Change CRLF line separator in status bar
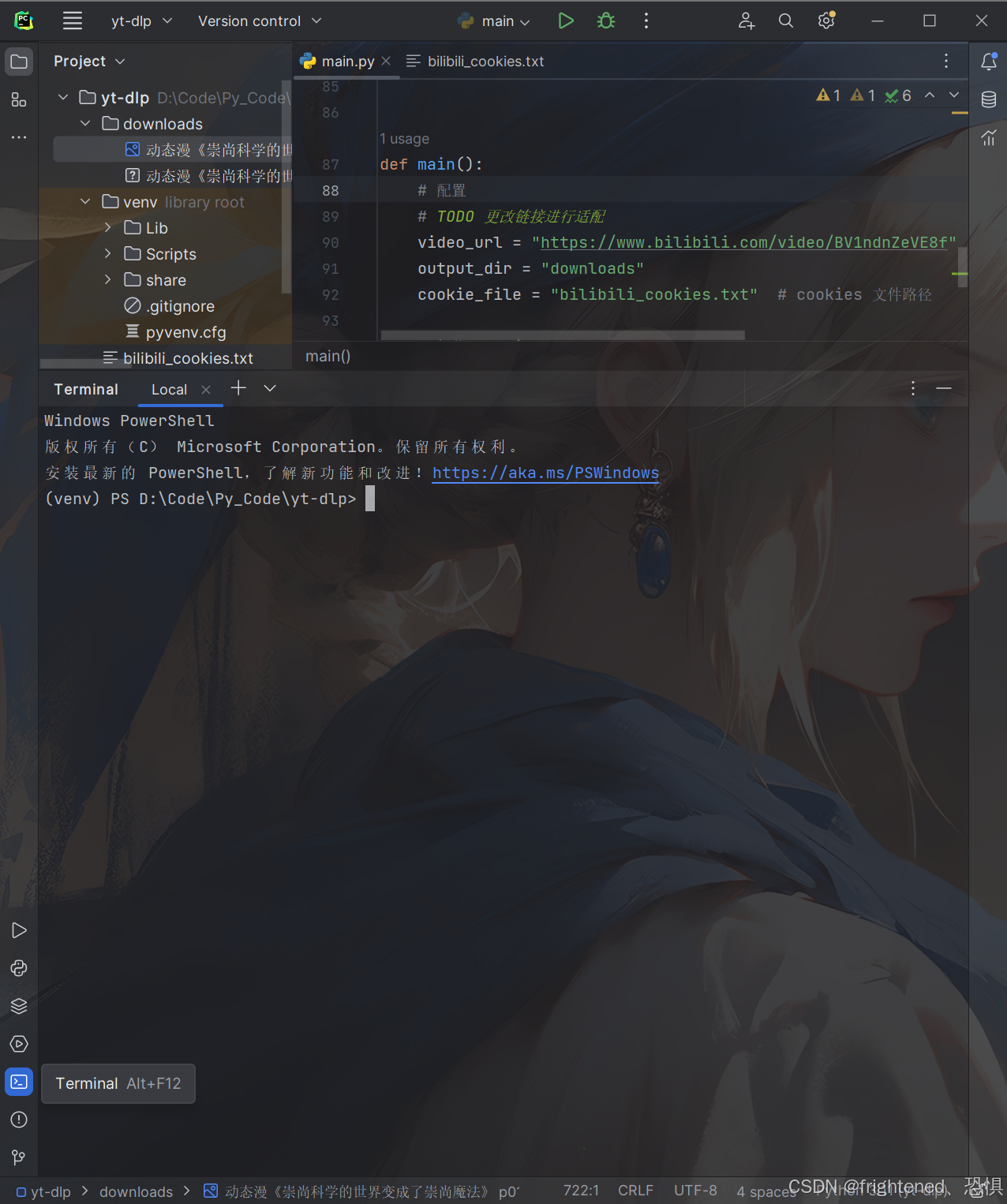Image resolution: width=1007 pixels, height=1204 pixels. click(635, 1191)
